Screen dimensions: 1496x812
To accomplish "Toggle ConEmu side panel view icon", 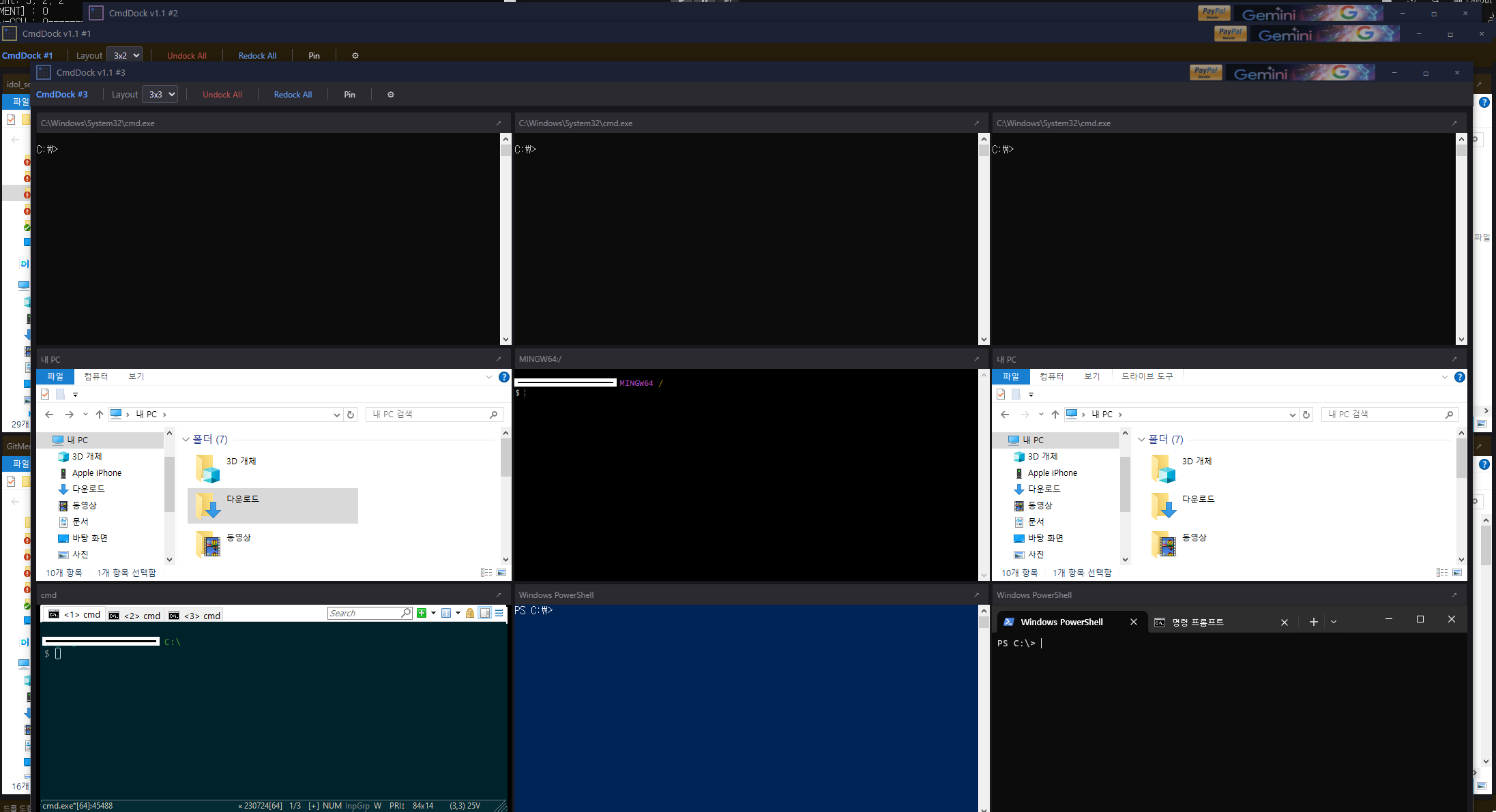I will click(484, 613).
